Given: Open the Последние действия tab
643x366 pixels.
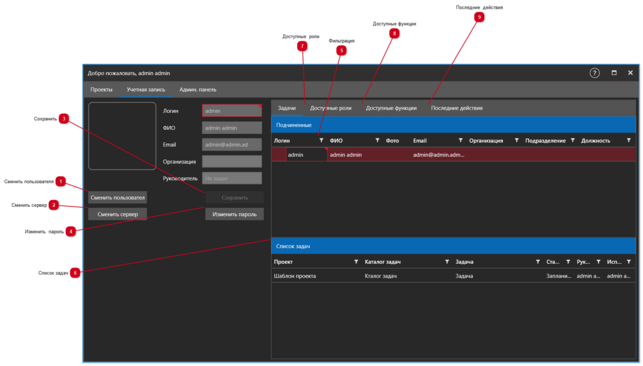Looking at the screenshot, I should tap(456, 108).
